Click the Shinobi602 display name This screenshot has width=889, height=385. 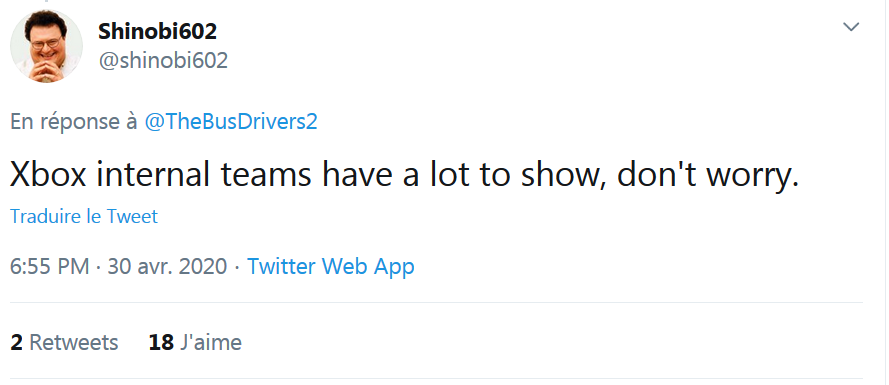(158, 31)
